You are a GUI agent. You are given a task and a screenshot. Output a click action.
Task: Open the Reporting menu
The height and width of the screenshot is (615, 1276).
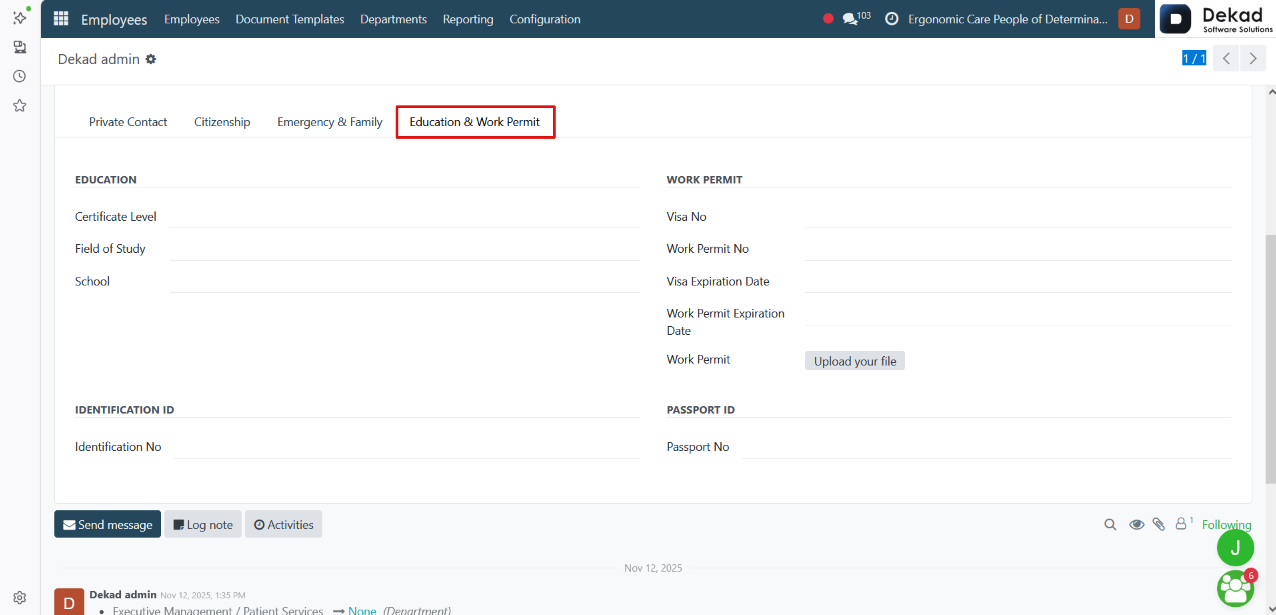(x=468, y=19)
